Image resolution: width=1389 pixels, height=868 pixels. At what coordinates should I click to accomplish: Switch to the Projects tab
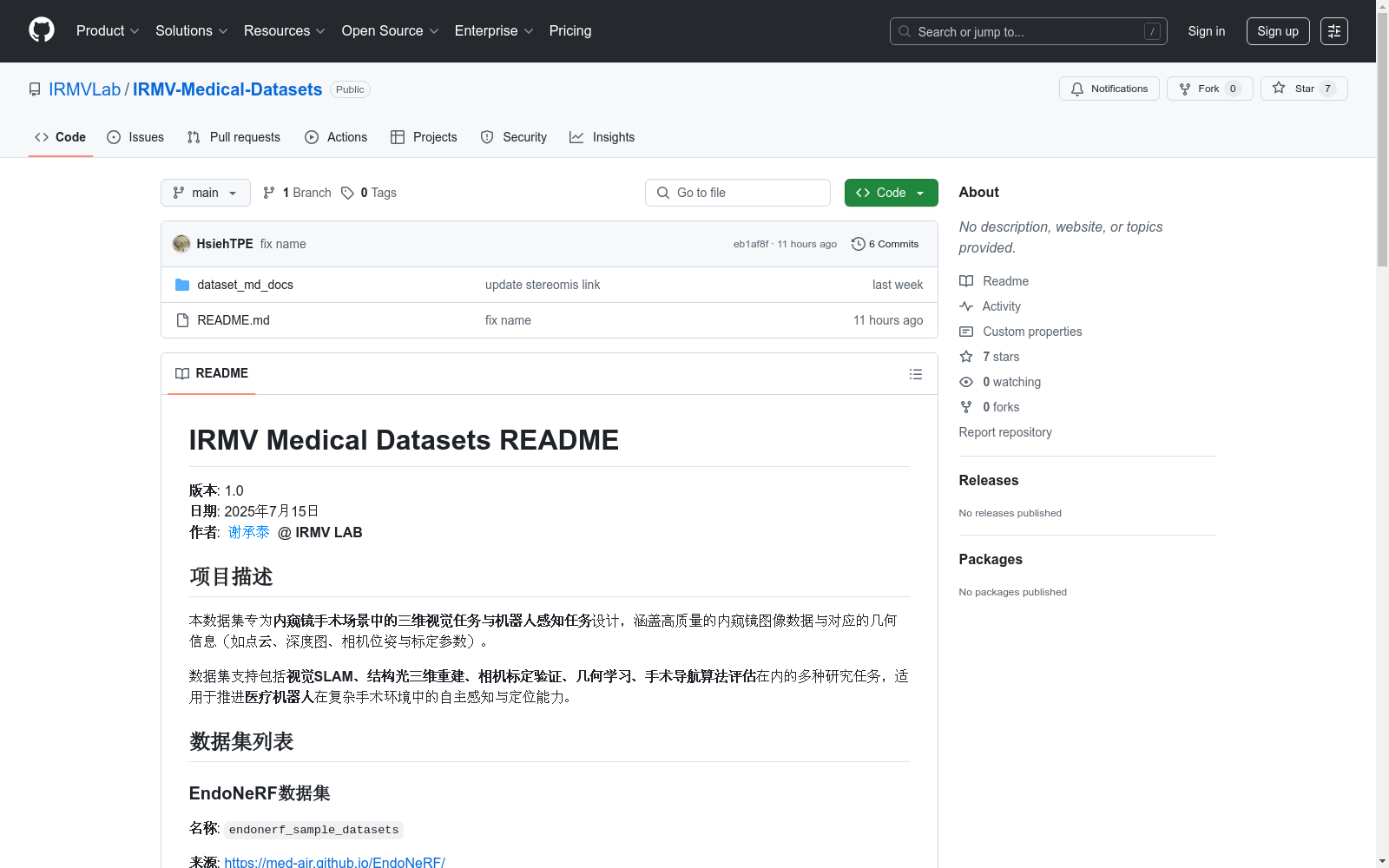pos(425,137)
